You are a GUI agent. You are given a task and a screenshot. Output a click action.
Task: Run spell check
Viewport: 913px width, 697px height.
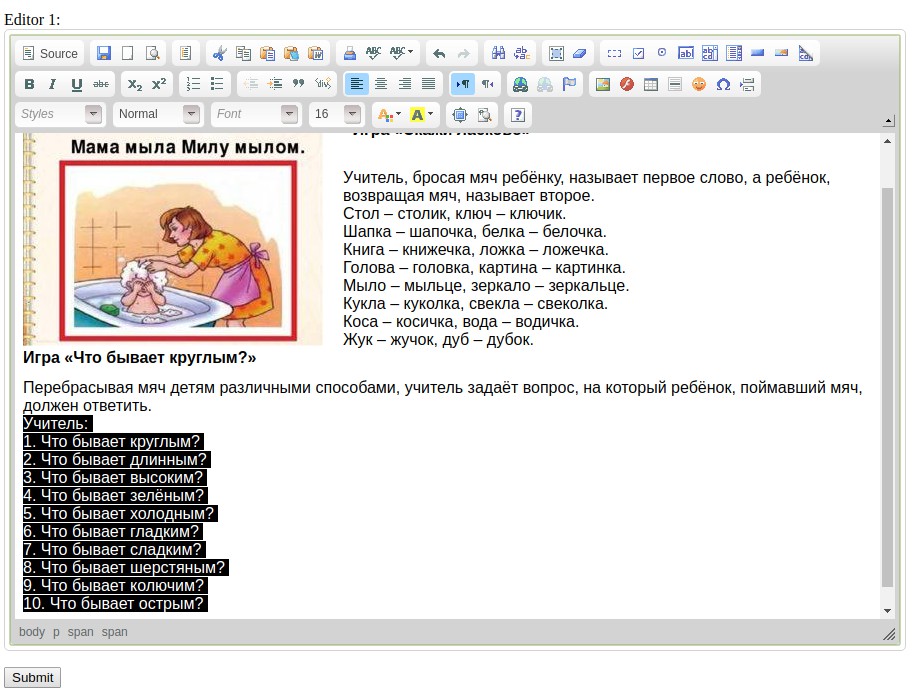pos(374,54)
